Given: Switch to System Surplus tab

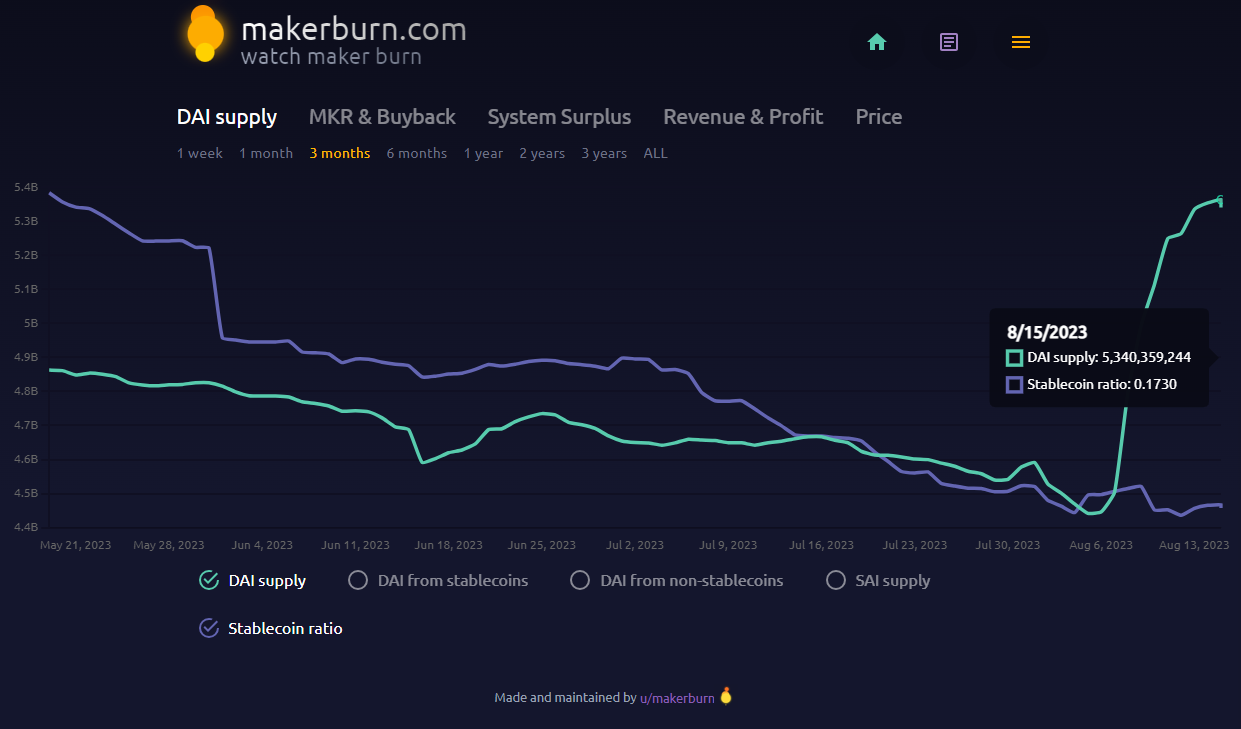Looking at the screenshot, I should [x=559, y=117].
